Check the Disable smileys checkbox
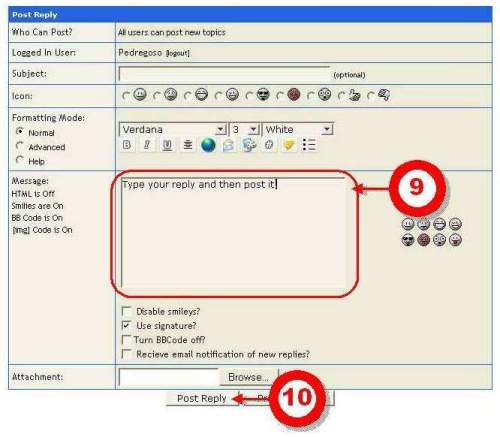 point(126,311)
